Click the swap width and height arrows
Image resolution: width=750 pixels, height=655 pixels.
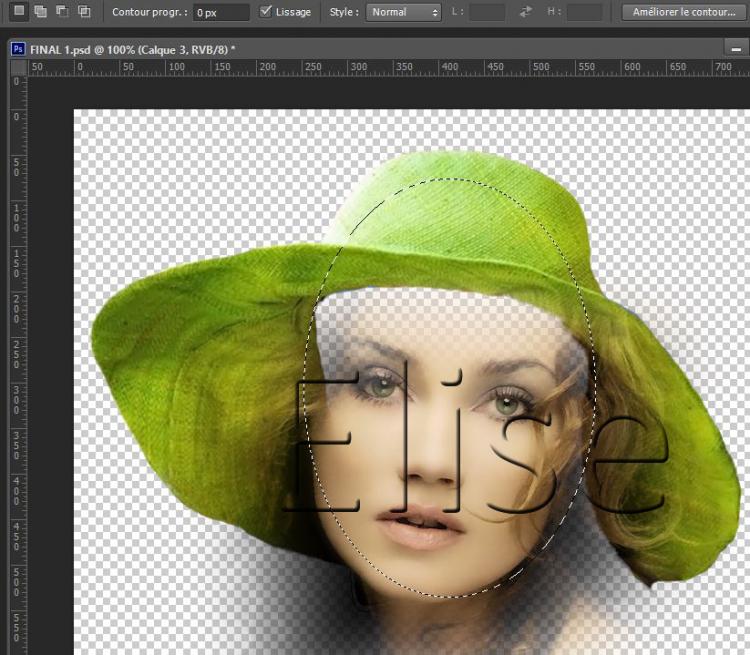527,12
